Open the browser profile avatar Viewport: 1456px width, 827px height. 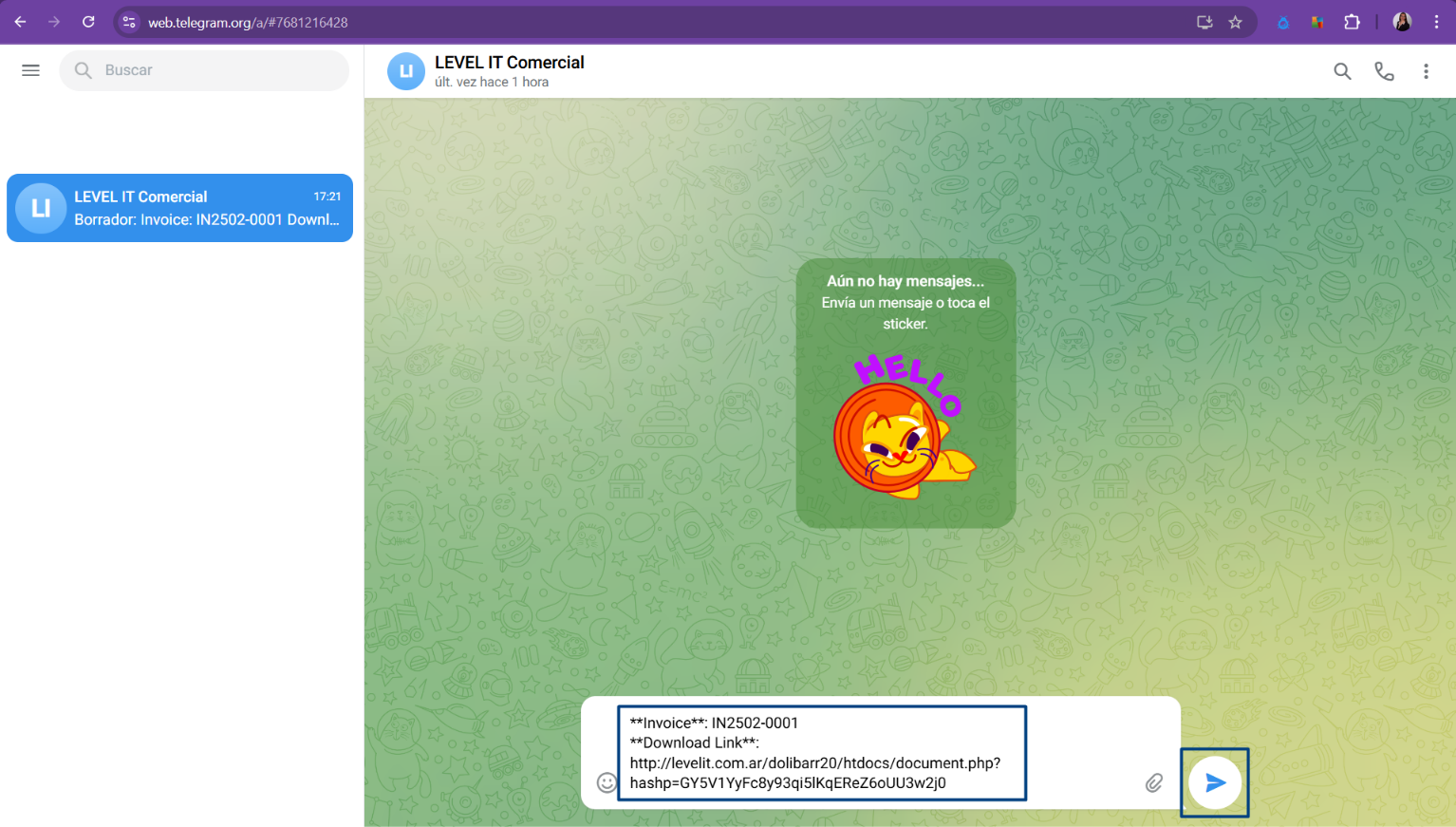1402,22
